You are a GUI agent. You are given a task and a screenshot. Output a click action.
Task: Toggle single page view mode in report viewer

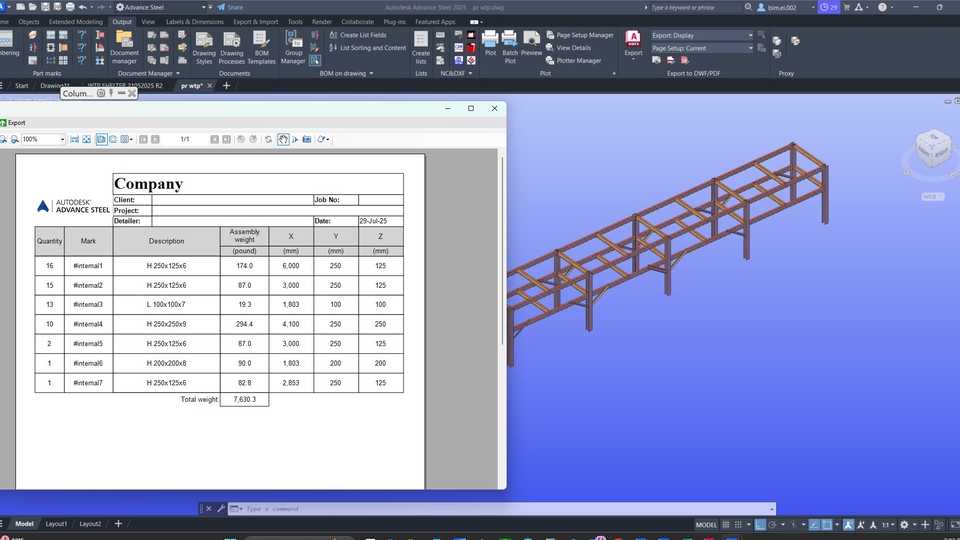(x=102, y=139)
